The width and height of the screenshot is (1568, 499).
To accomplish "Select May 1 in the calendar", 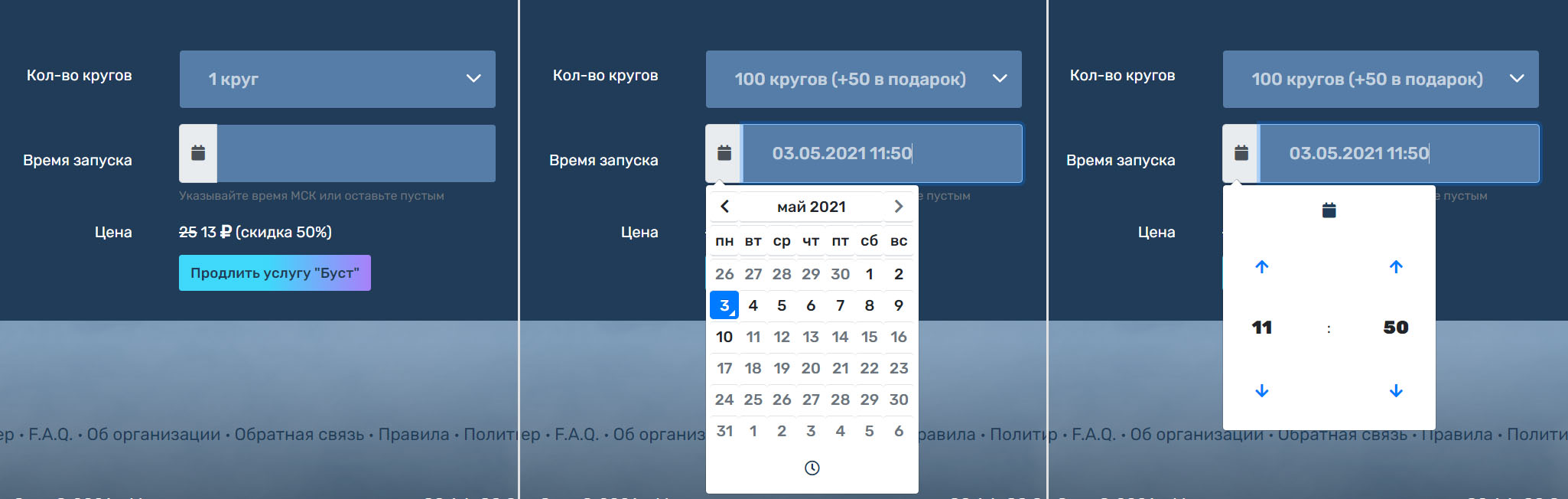I will [x=870, y=274].
